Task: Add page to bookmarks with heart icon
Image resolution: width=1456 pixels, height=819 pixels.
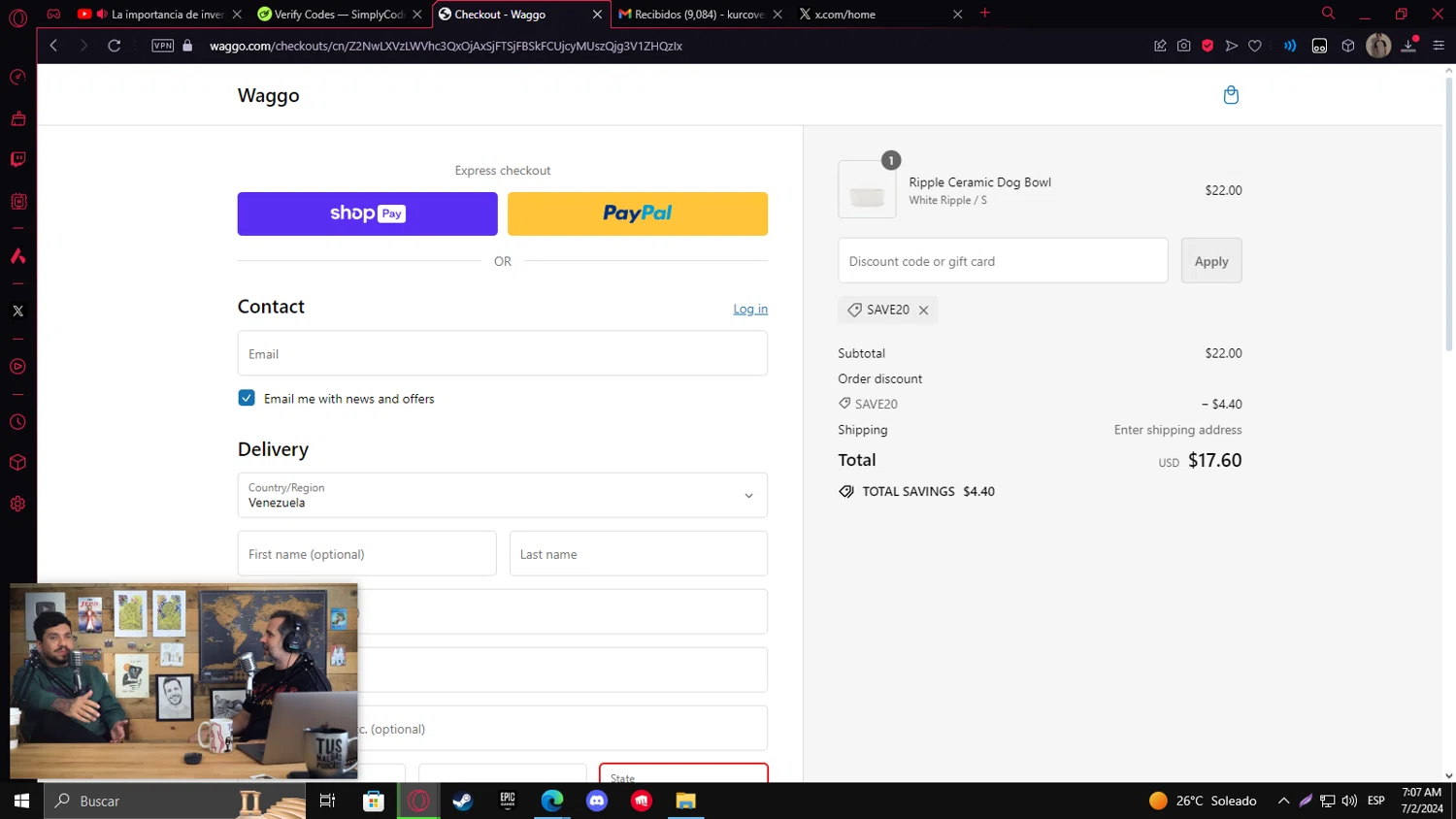Action: point(1255,46)
